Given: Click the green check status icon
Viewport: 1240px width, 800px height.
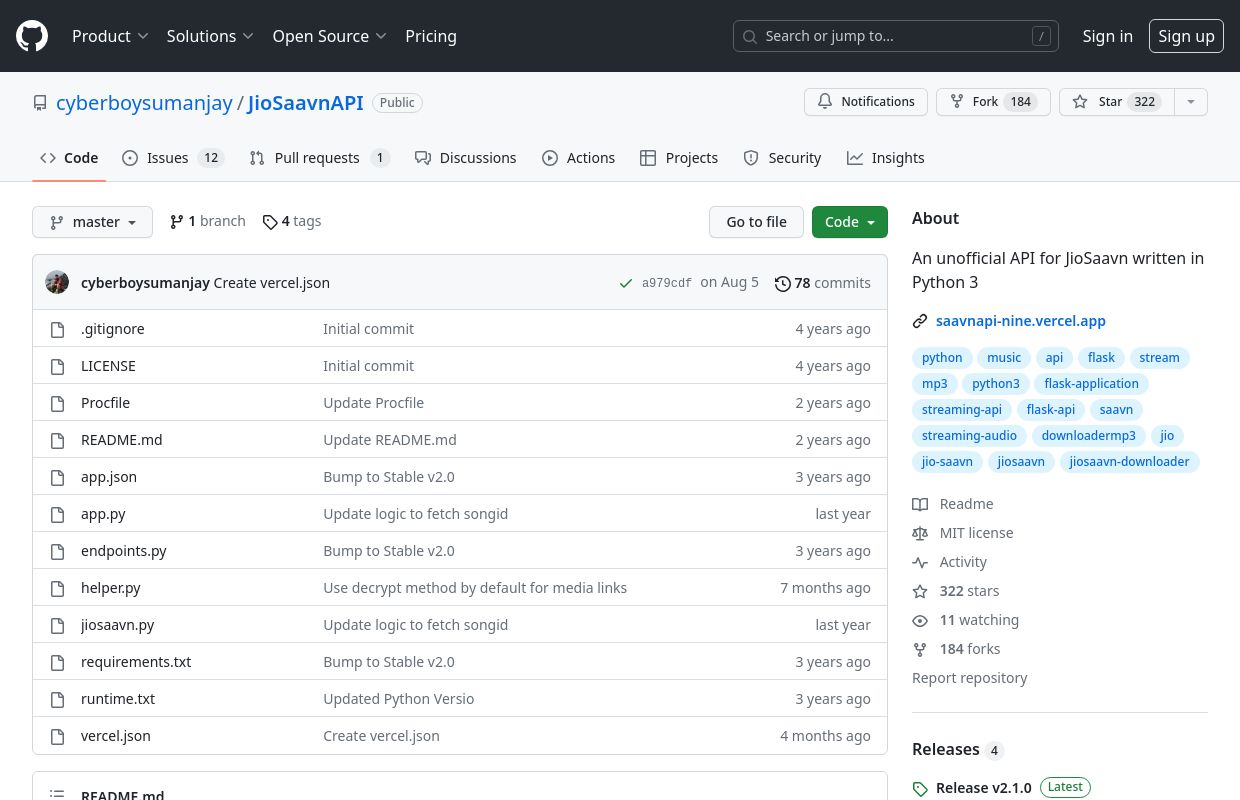Looking at the screenshot, I should pyautogui.click(x=626, y=283).
